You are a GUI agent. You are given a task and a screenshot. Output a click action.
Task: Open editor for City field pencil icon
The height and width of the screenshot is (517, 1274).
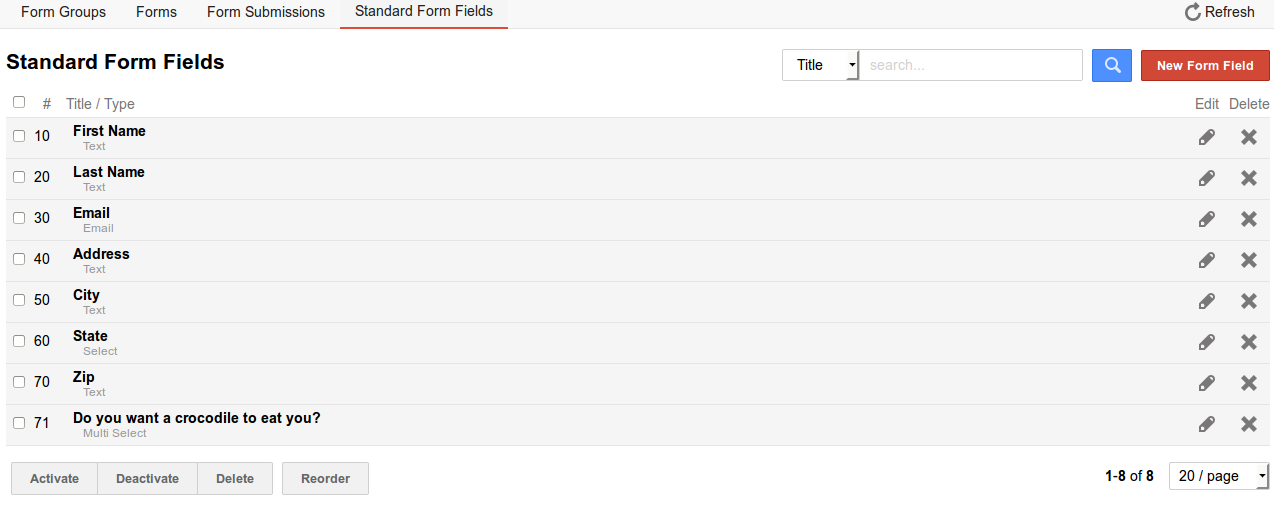[x=1207, y=301]
